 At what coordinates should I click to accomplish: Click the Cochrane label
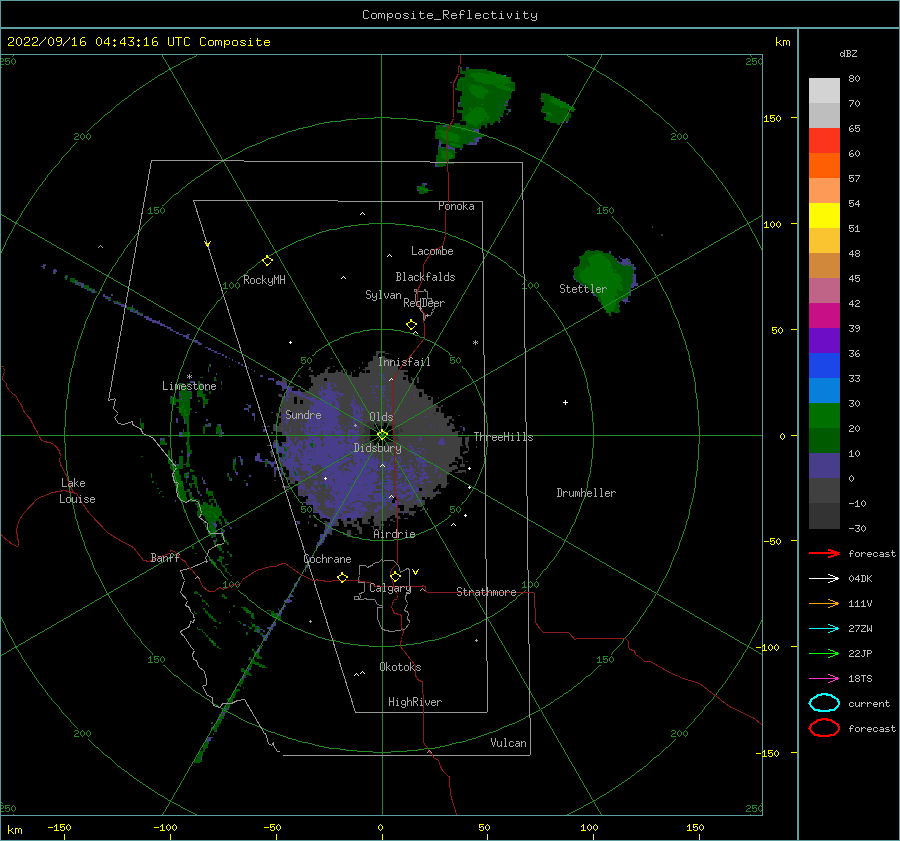(327, 559)
